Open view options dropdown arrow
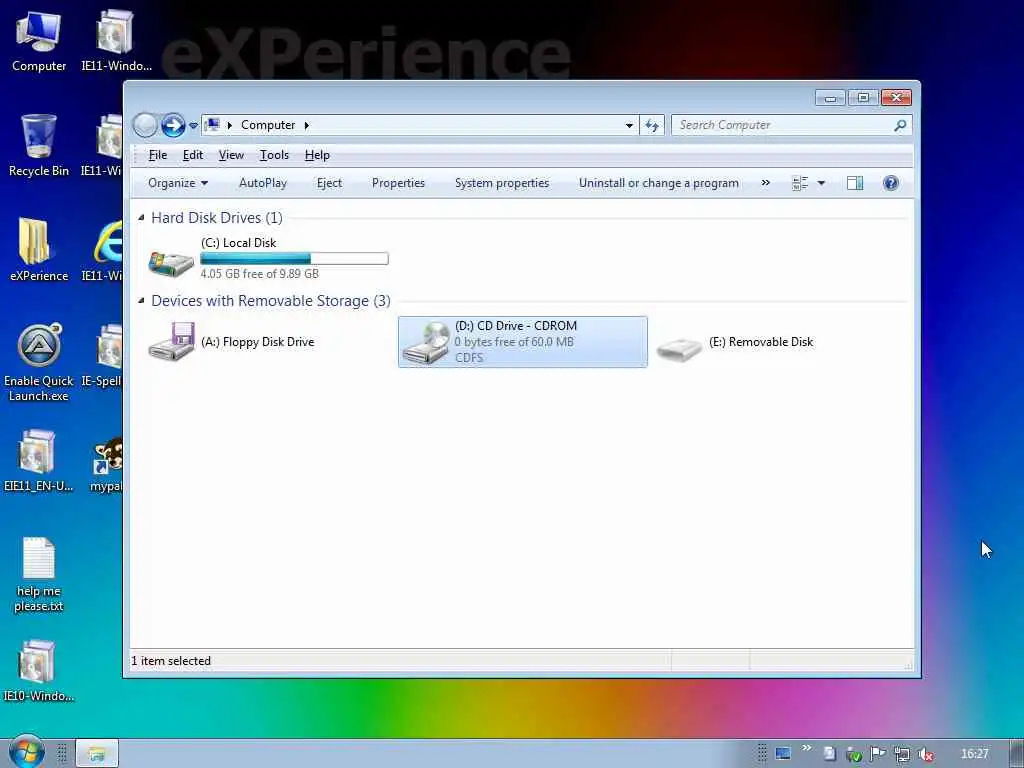1024x768 pixels. (x=821, y=183)
